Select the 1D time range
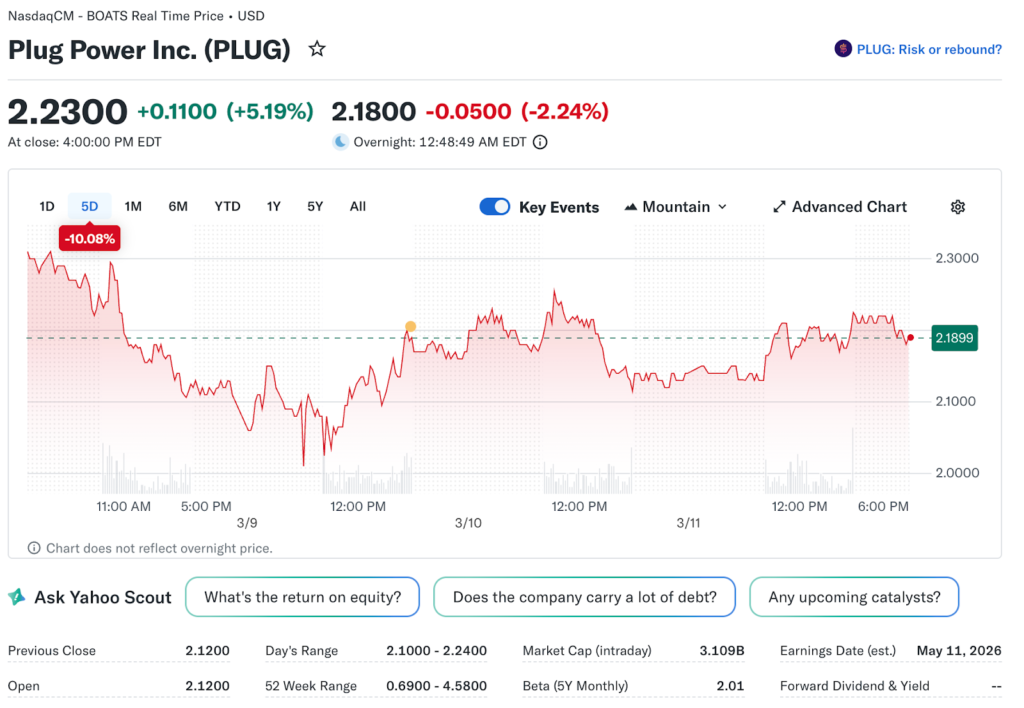Viewport: 1024px width, 708px height. point(47,207)
